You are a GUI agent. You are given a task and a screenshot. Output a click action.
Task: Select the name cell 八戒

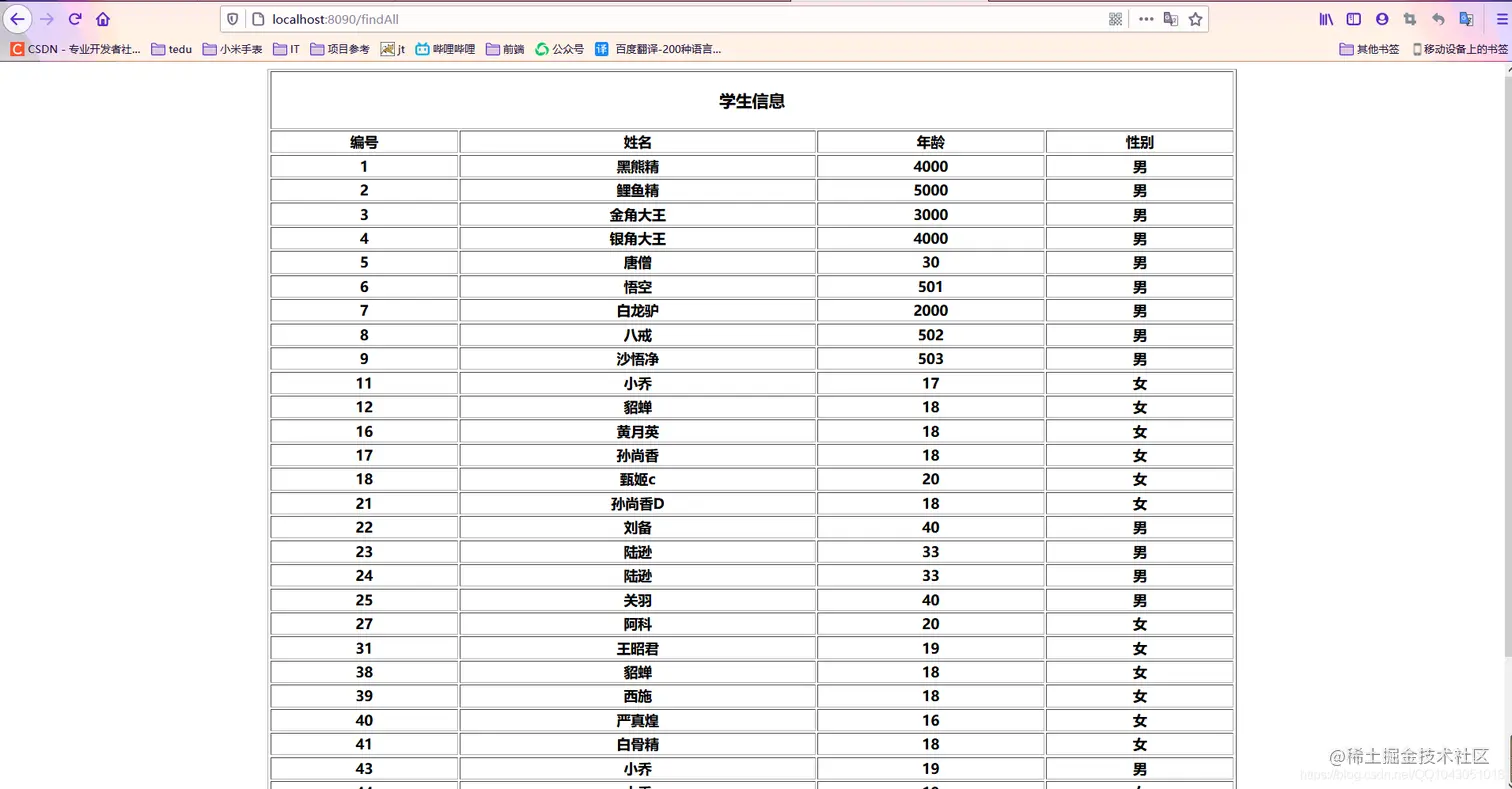click(x=638, y=335)
